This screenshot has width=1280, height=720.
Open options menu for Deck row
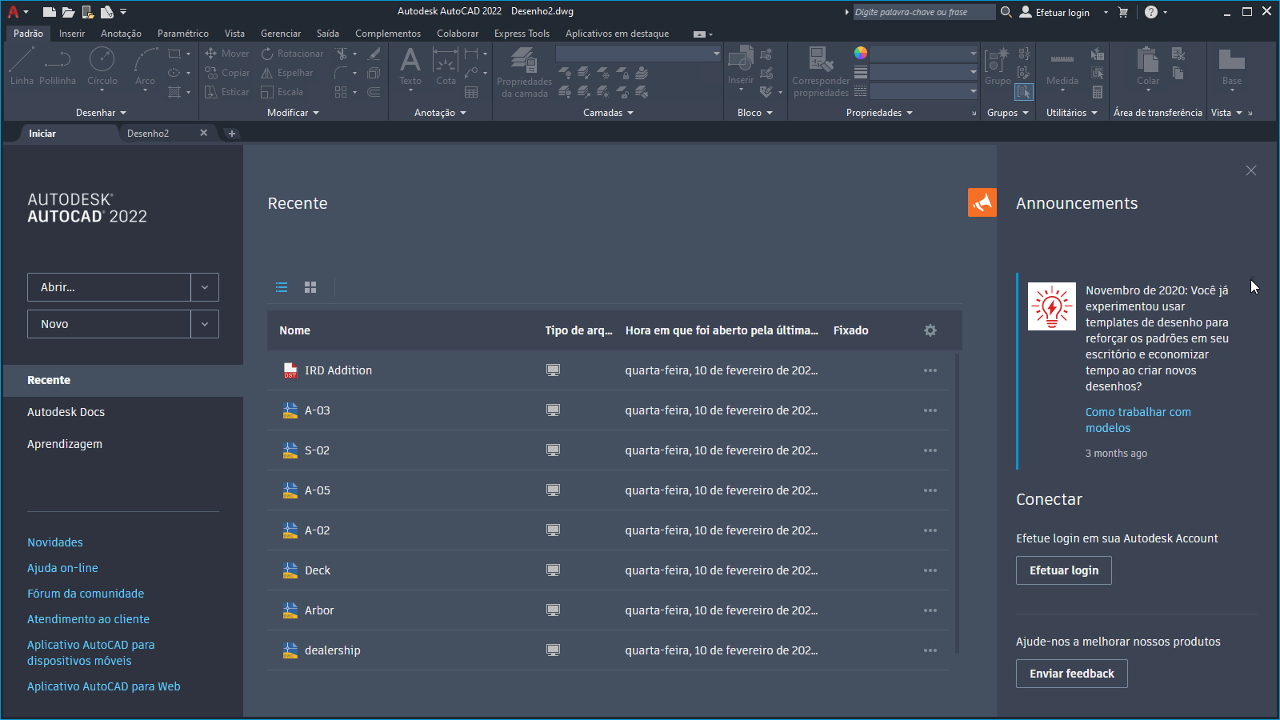point(930,570)
